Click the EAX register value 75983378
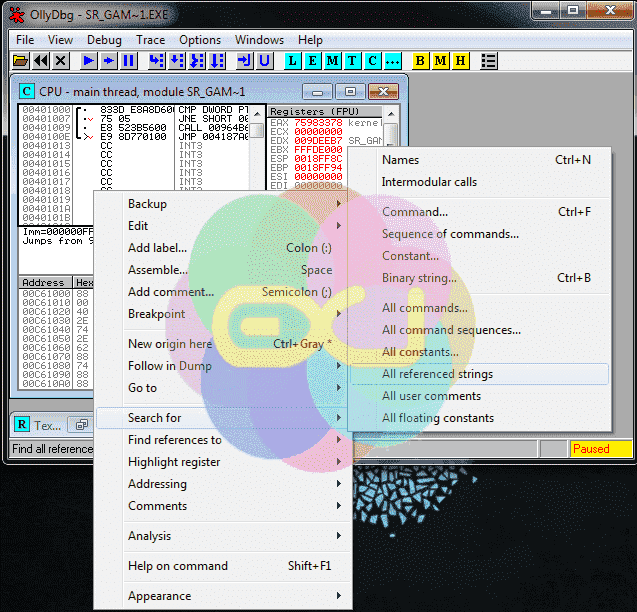Screen dimensions: 637x612 (x=318, y=123)
